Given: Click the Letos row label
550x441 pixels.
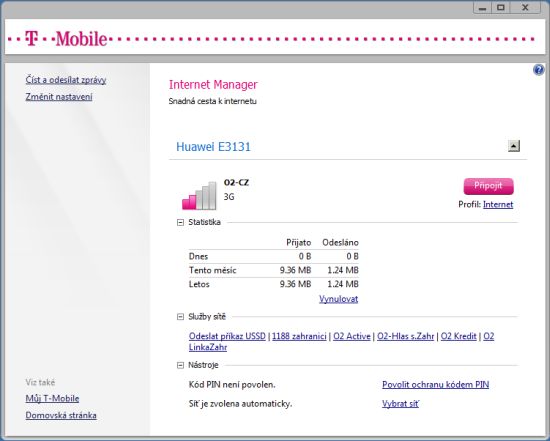Looking at the screenshot, I should point(199,284).
